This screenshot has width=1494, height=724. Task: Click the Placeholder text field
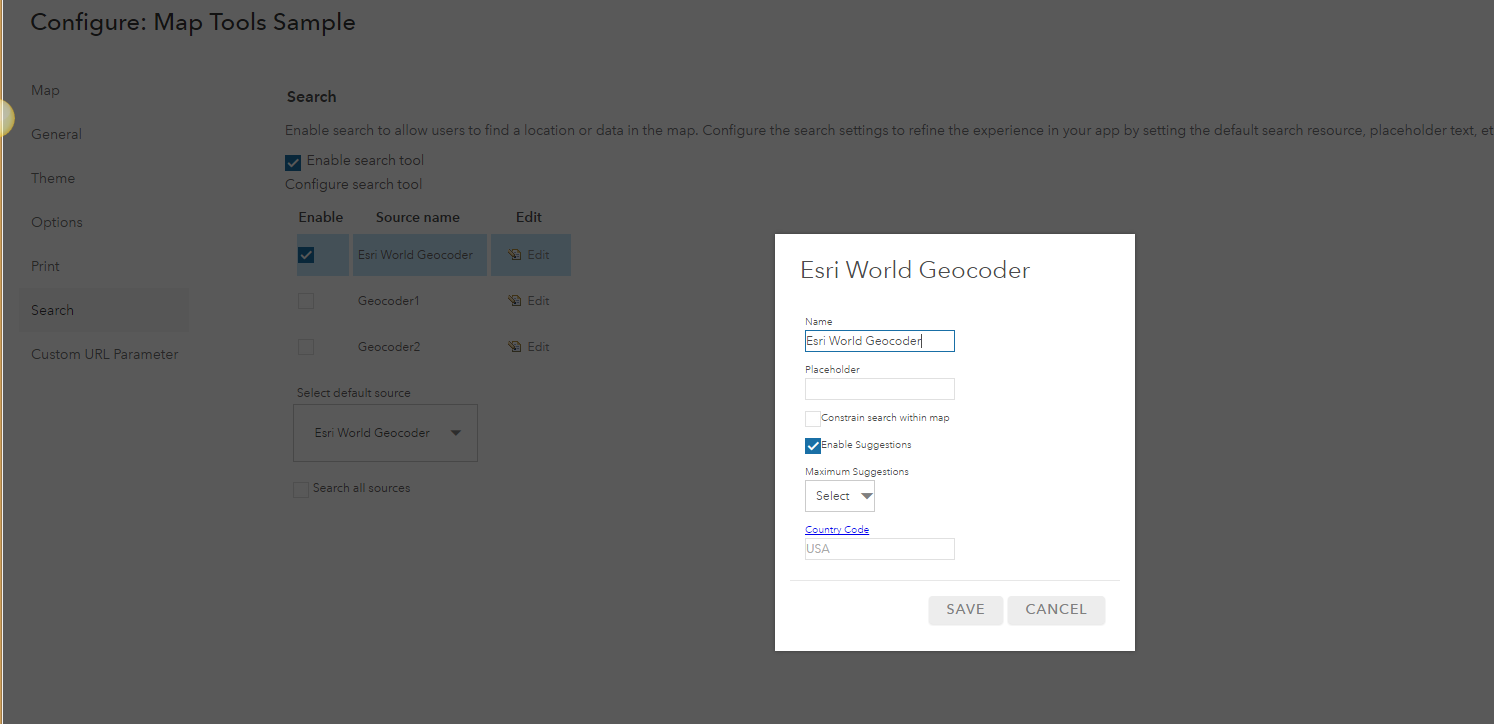point(880,389)
